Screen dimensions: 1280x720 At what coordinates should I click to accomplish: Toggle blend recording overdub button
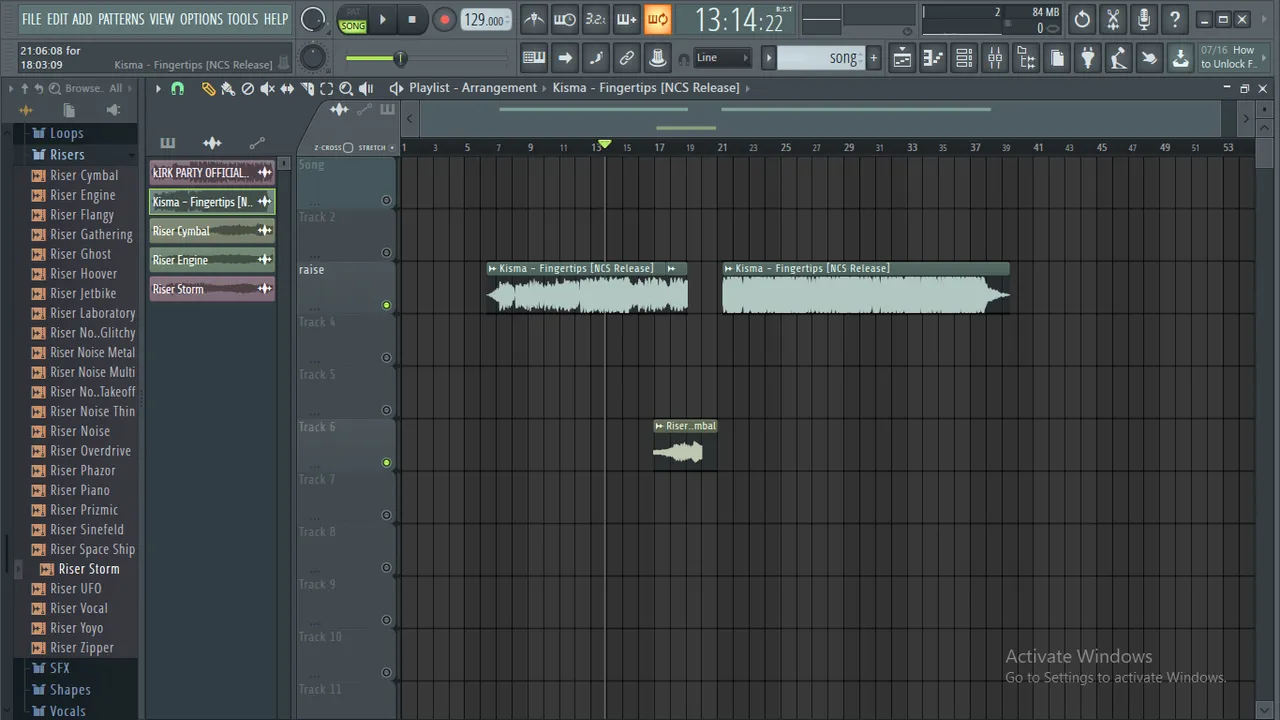(x=627, y=19)
